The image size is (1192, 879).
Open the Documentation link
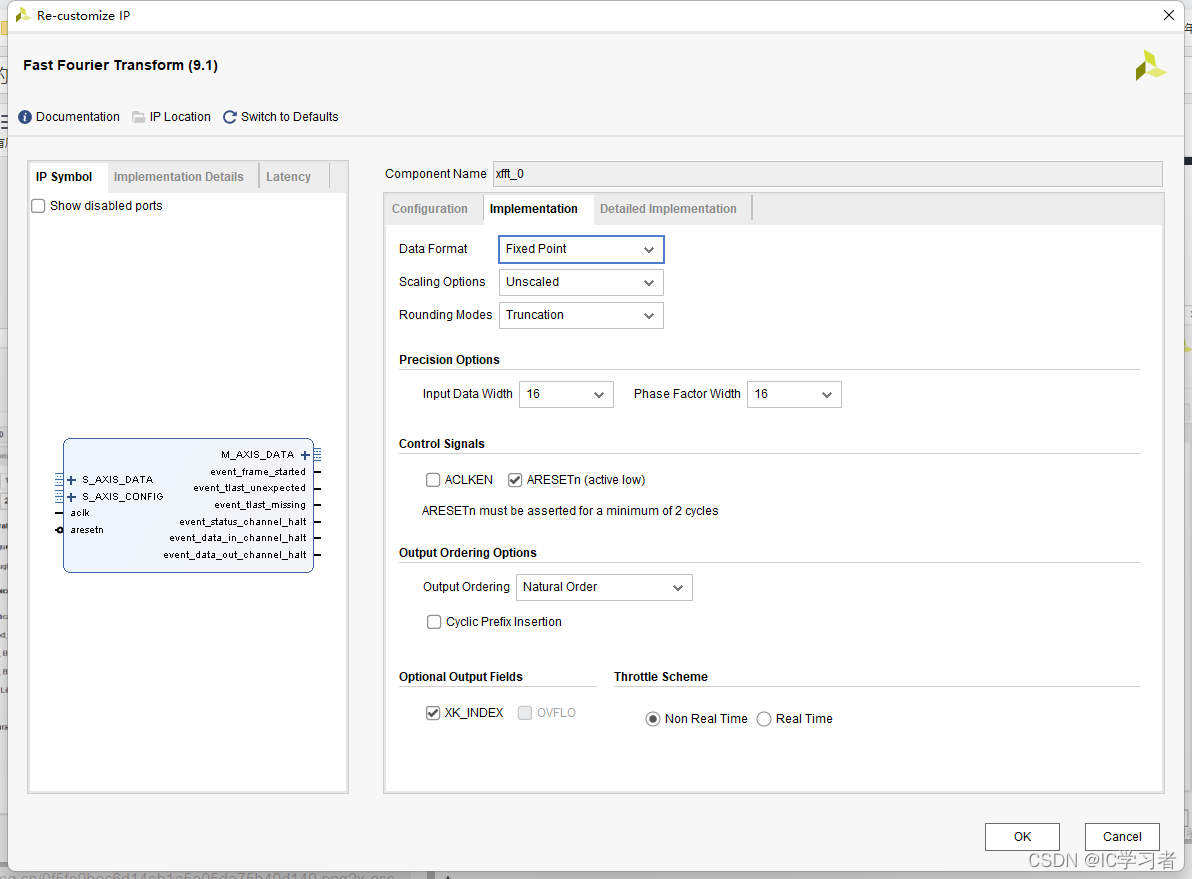[x=78, y=117]
